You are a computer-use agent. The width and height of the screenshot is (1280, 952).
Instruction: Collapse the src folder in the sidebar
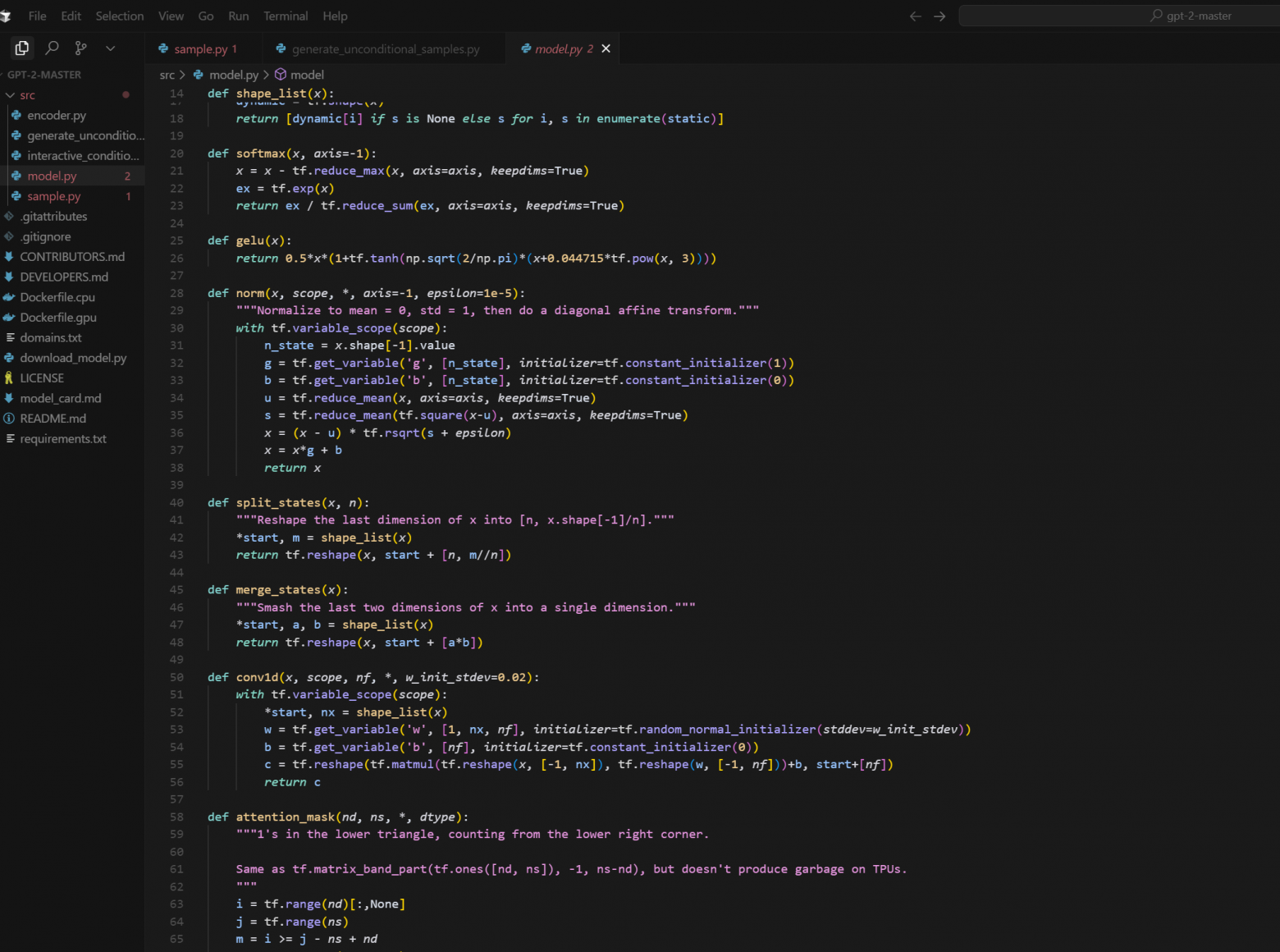[10, 94]
